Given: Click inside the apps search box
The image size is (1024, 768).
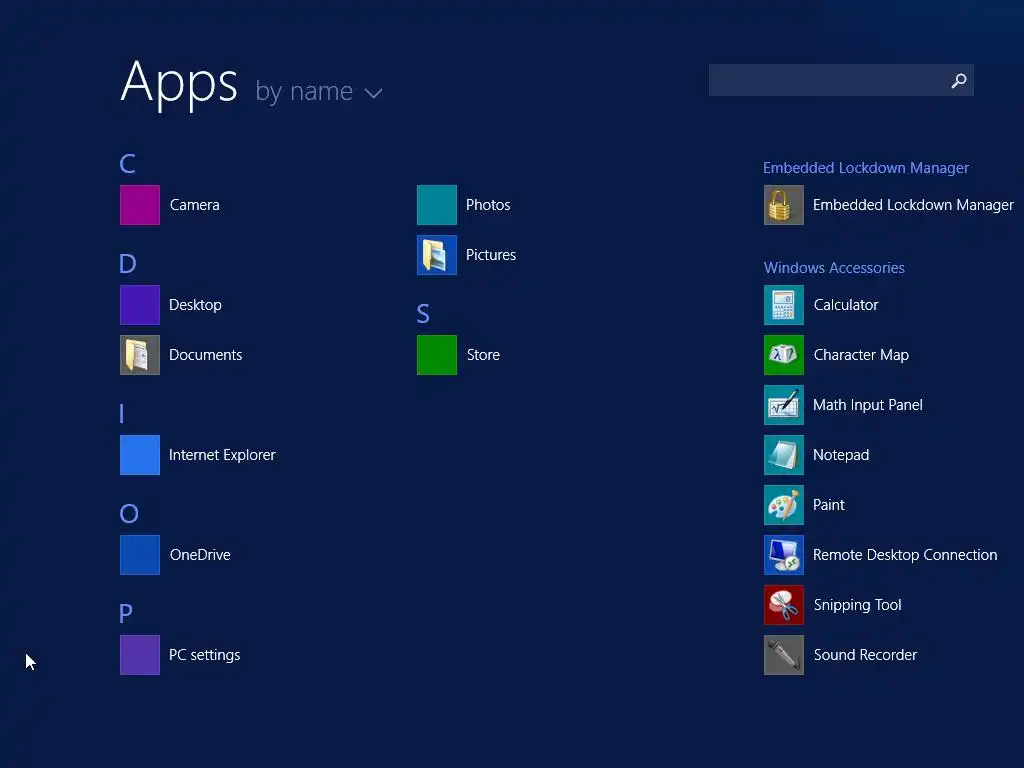Looking at the screenshot, I should pos(841,80).
